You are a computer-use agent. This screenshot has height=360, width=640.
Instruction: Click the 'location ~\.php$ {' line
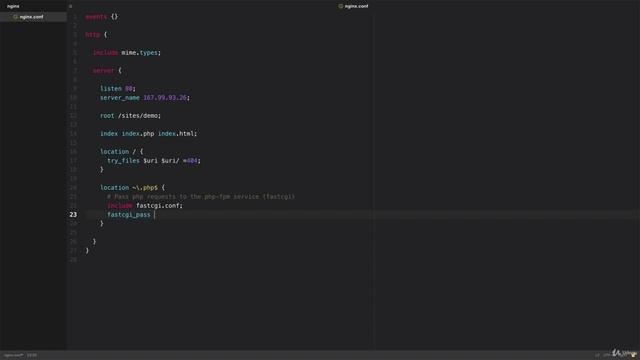tap(132, 187)
